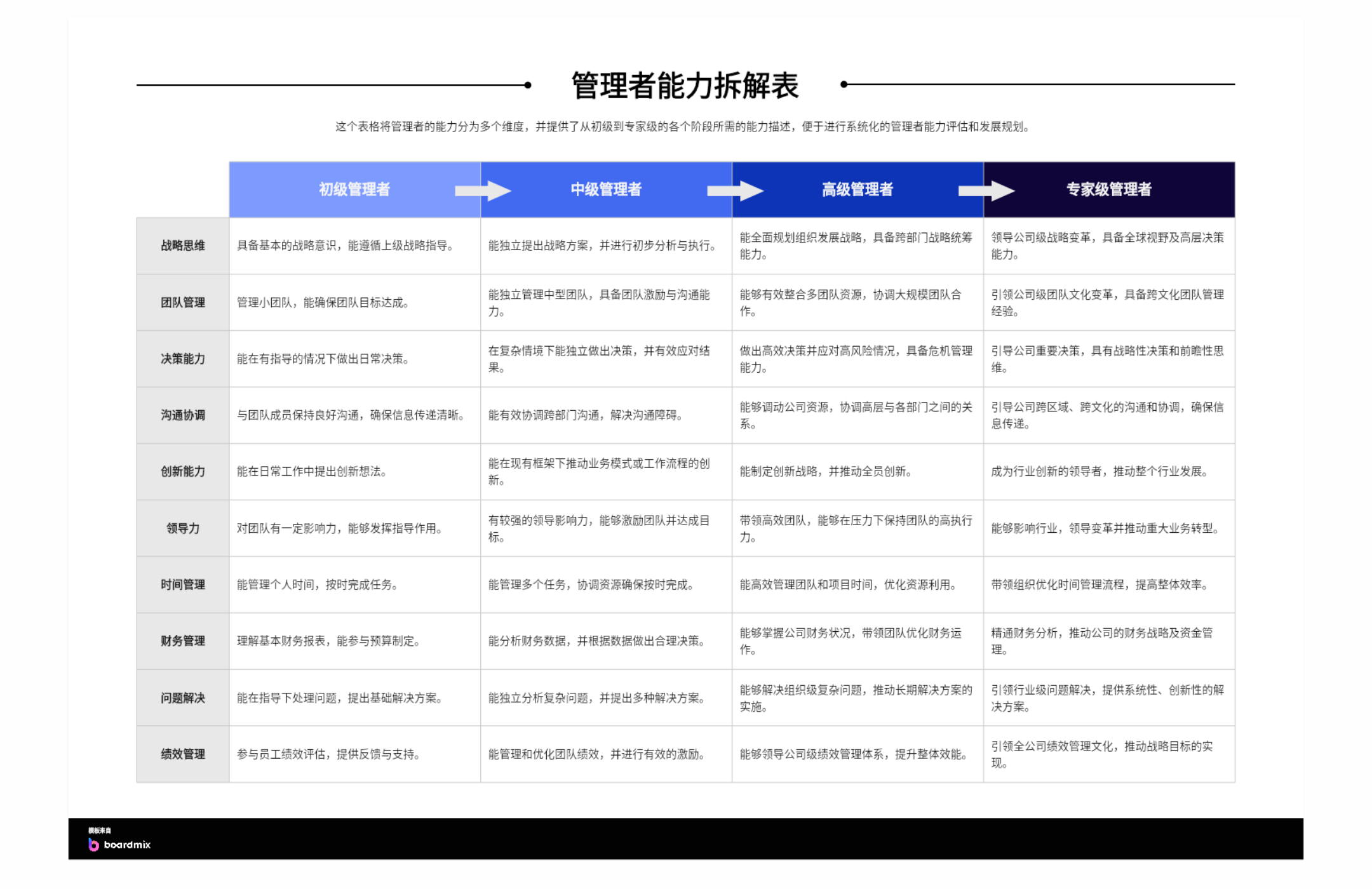Select the 领导力 row label

point(183,528)
